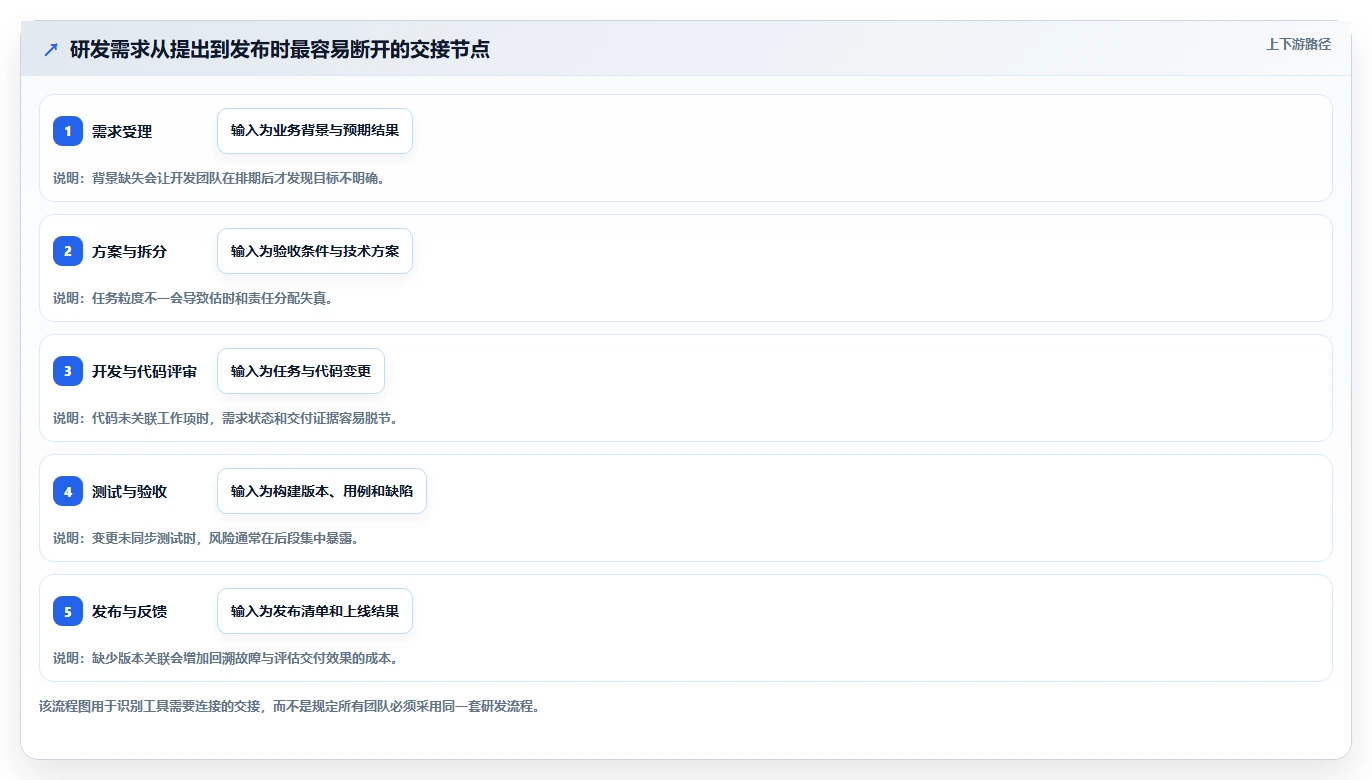The image size is (1372, 780).
Task: Click the note about 代码未关联工作项
Action: tap(226, 418)
